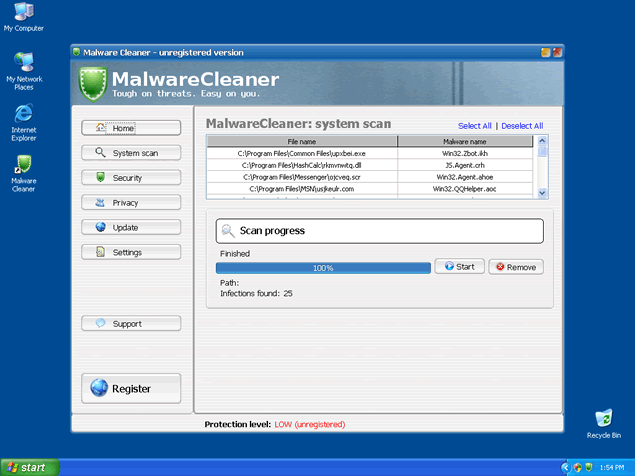This screenshot has height=476, width=635.
Task: Remove the detected infections
Action: point(516,267)
